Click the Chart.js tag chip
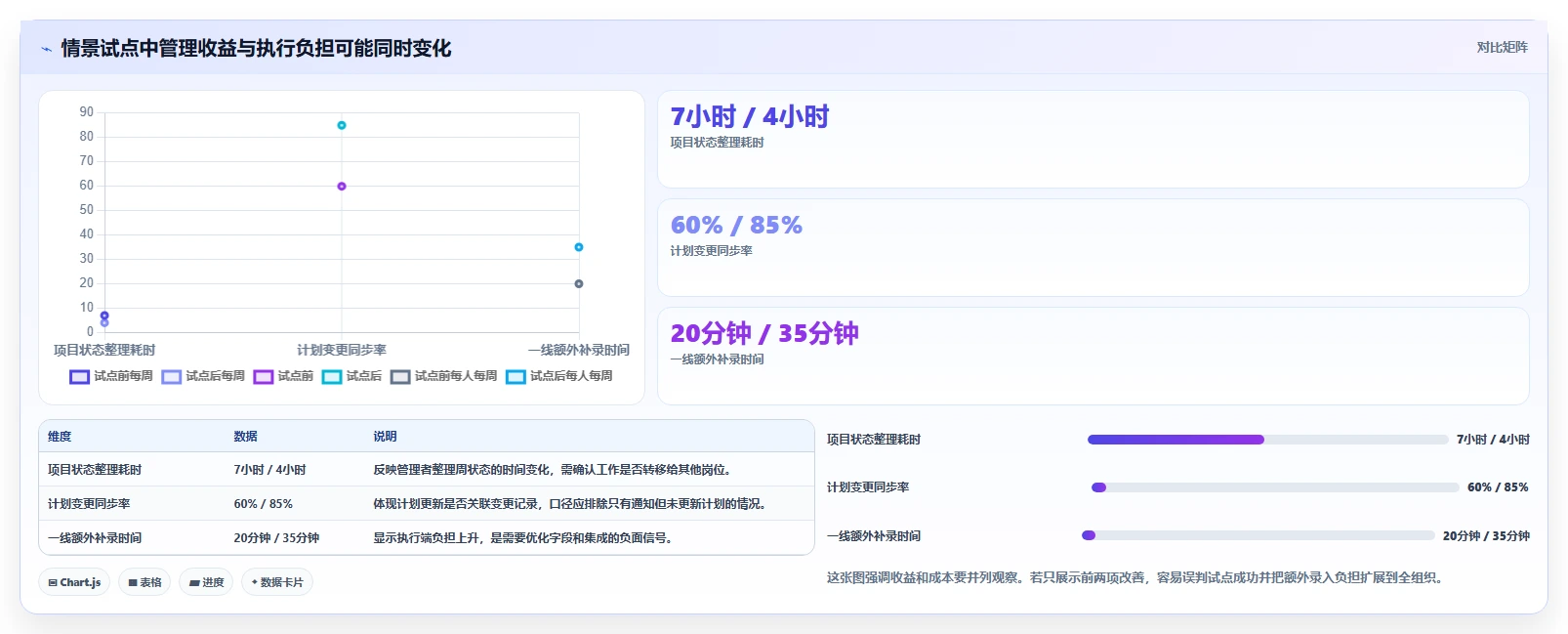Image resolution: width=1568 pixels, height=634 pixels. click(x=75, y=582)
